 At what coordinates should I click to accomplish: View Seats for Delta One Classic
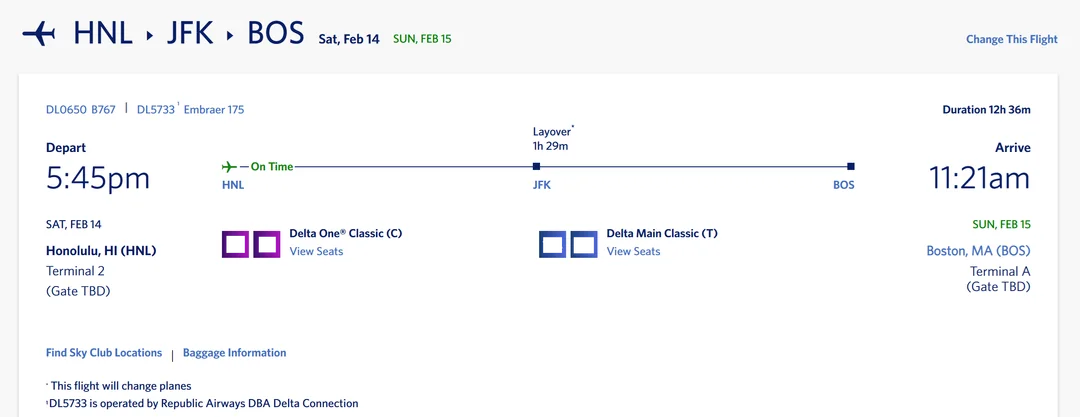click(316, 252)
